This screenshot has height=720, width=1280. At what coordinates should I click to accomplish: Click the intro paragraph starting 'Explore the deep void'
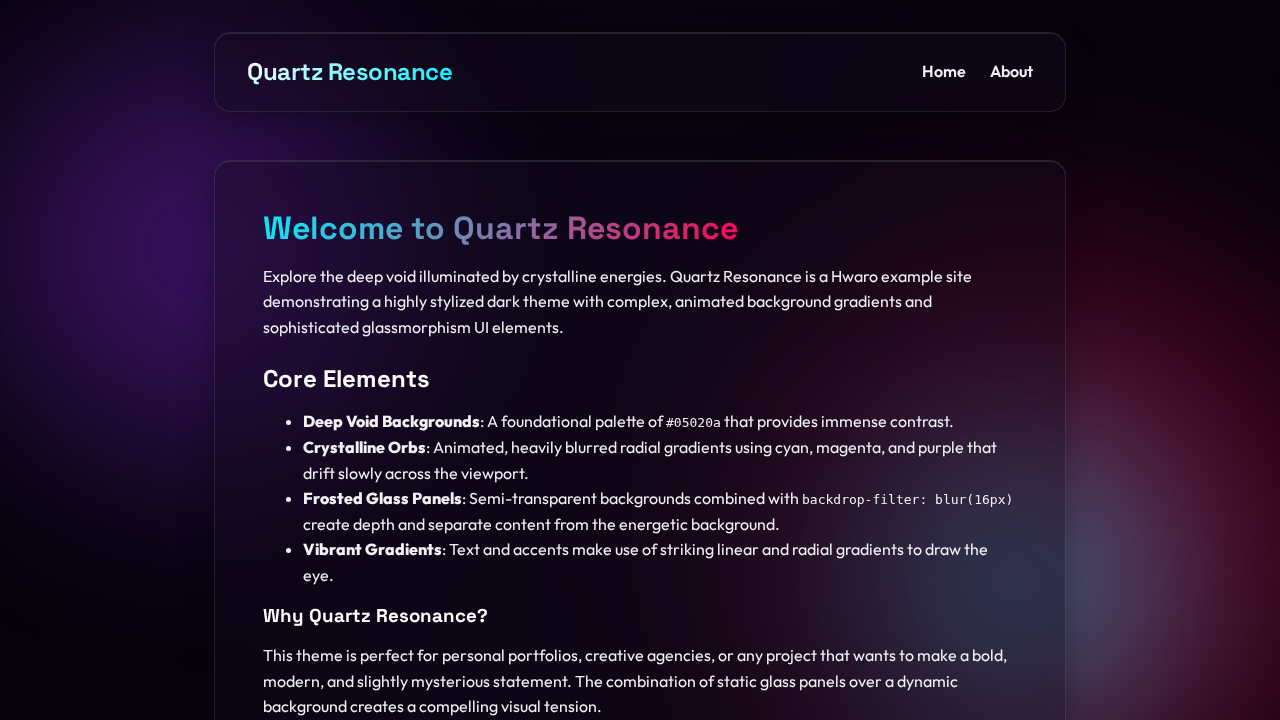640,302
